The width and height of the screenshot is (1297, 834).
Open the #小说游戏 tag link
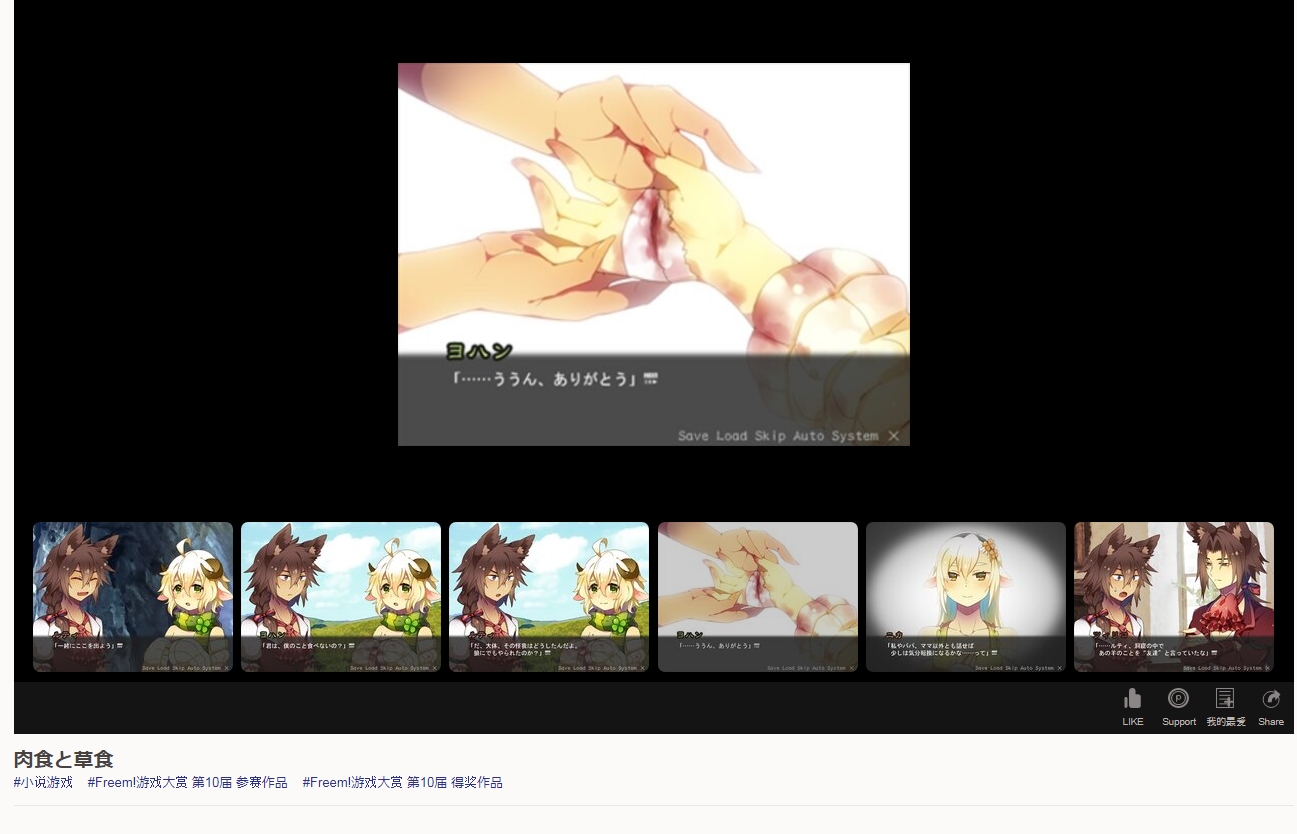click(x=43, y=782)
